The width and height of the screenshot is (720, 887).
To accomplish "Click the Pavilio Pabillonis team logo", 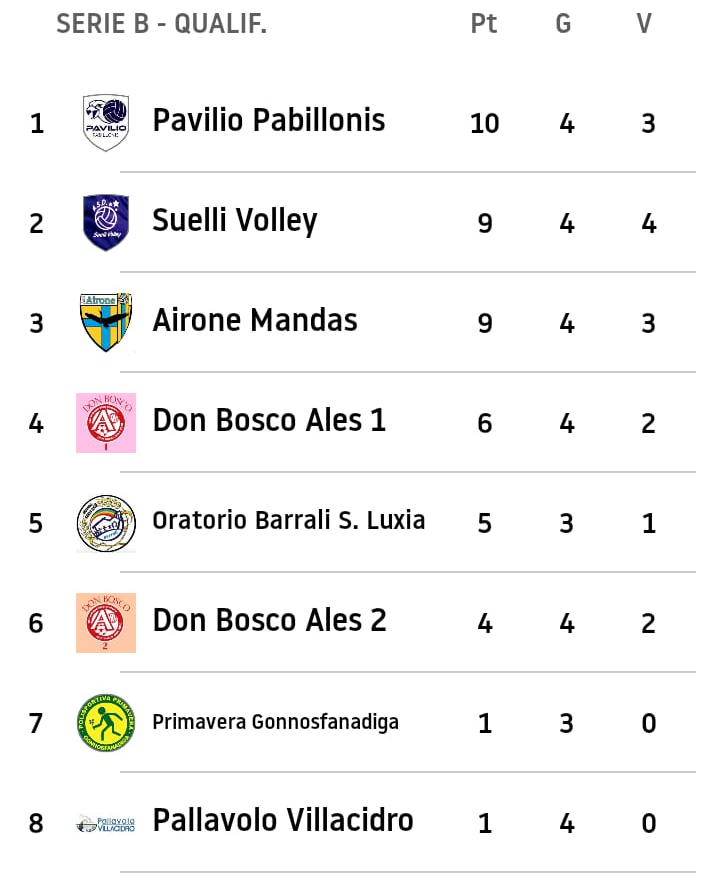I will click(106, 122).
